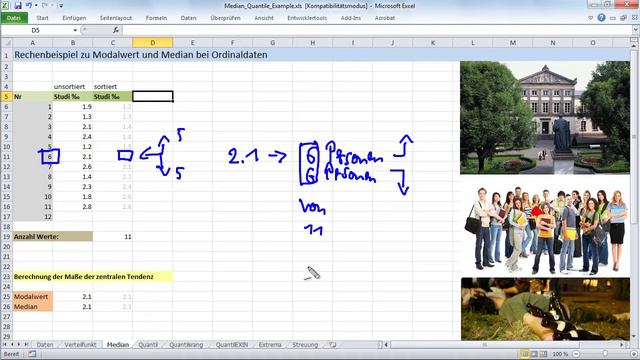Click the Undo arrow icon
The image size is (640, 360).
29,6
